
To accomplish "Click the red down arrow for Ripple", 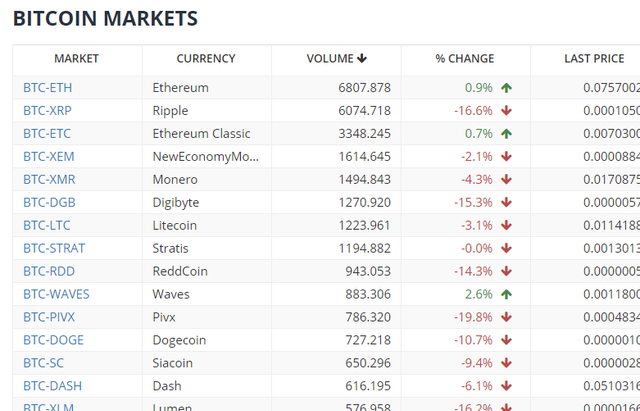I will point(507,111).
